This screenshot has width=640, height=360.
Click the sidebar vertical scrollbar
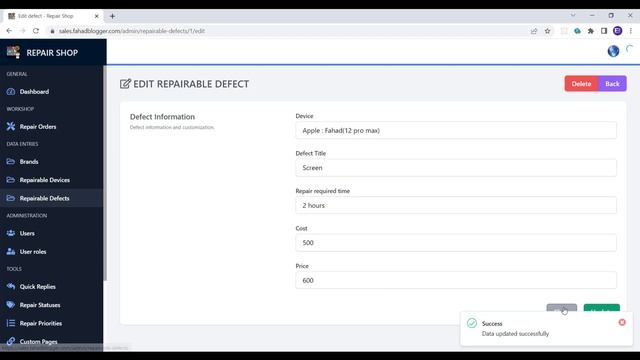click(105, 173)
